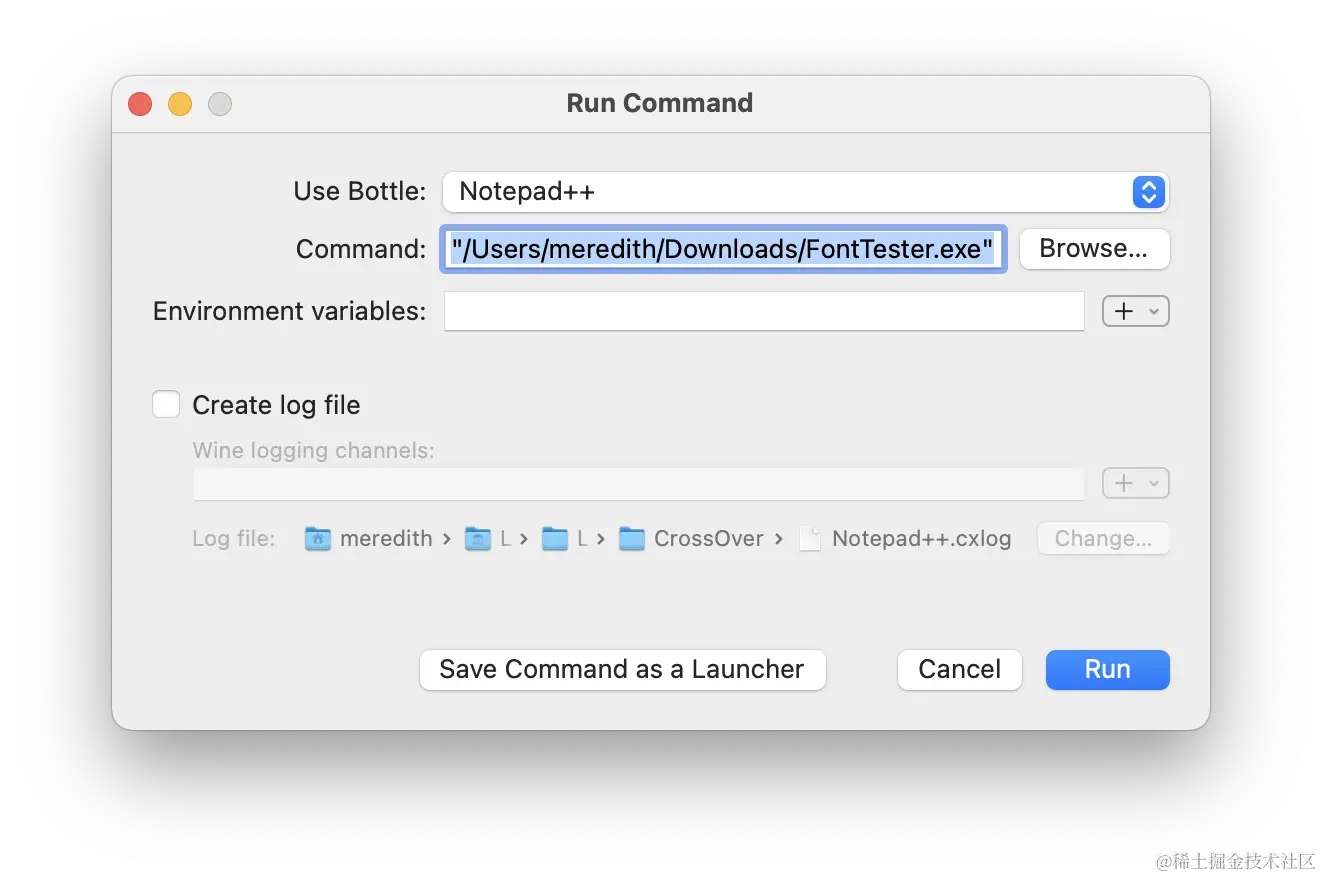
Task: Enable the Create log file checkbox
Action: tap(166, 404)
